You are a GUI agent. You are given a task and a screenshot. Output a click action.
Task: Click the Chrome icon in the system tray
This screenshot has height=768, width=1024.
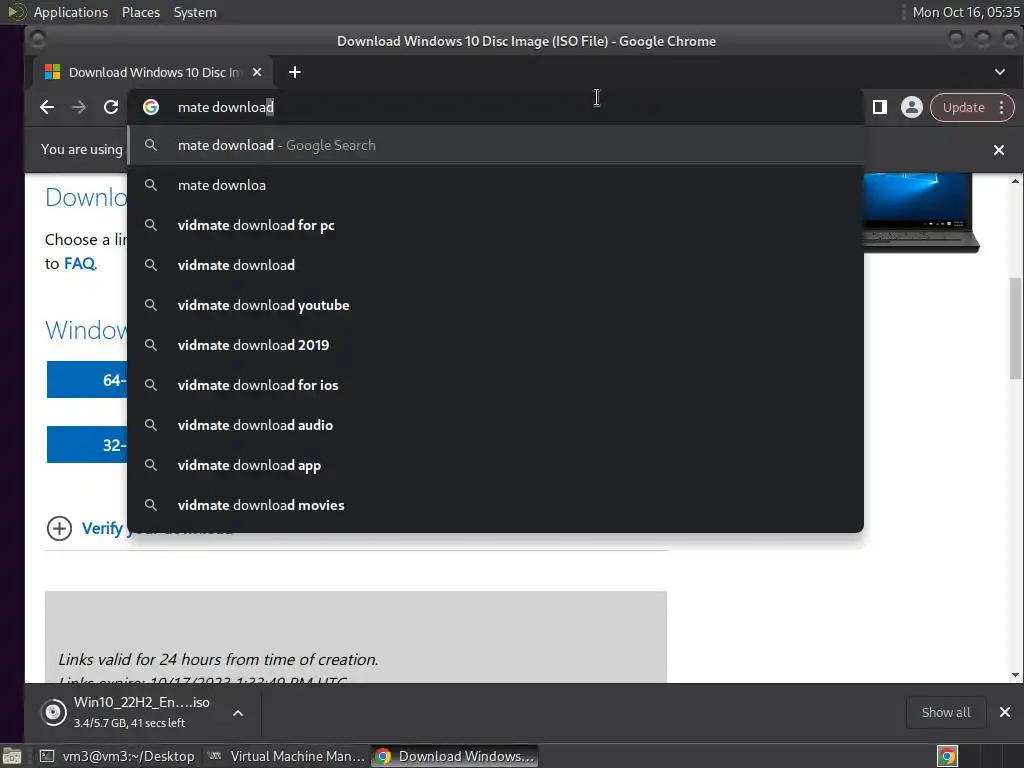pyautogui.click(x=948, y=756)
